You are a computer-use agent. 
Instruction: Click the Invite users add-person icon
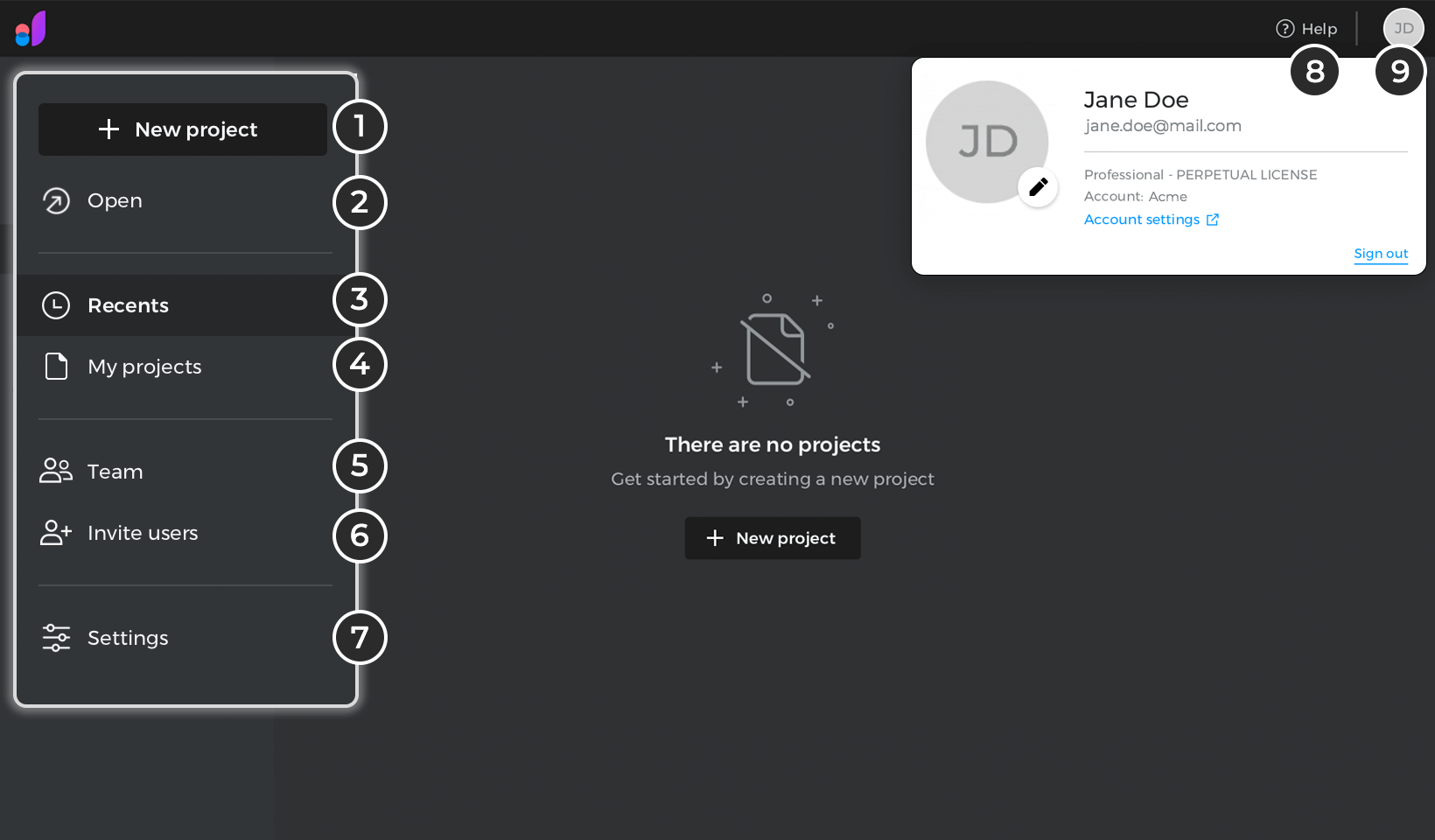tap(56, 532)
